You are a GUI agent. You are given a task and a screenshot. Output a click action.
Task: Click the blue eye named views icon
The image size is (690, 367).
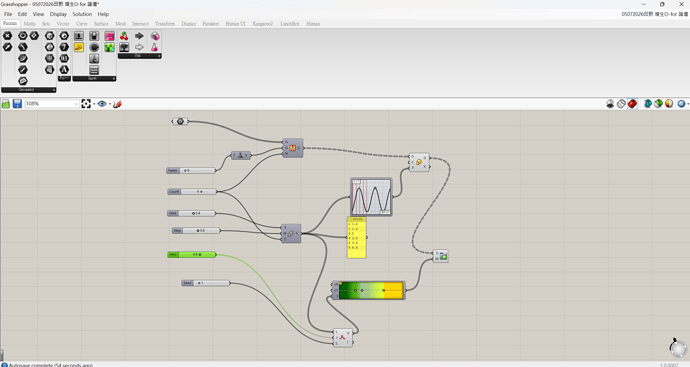(x=102, y=104)
